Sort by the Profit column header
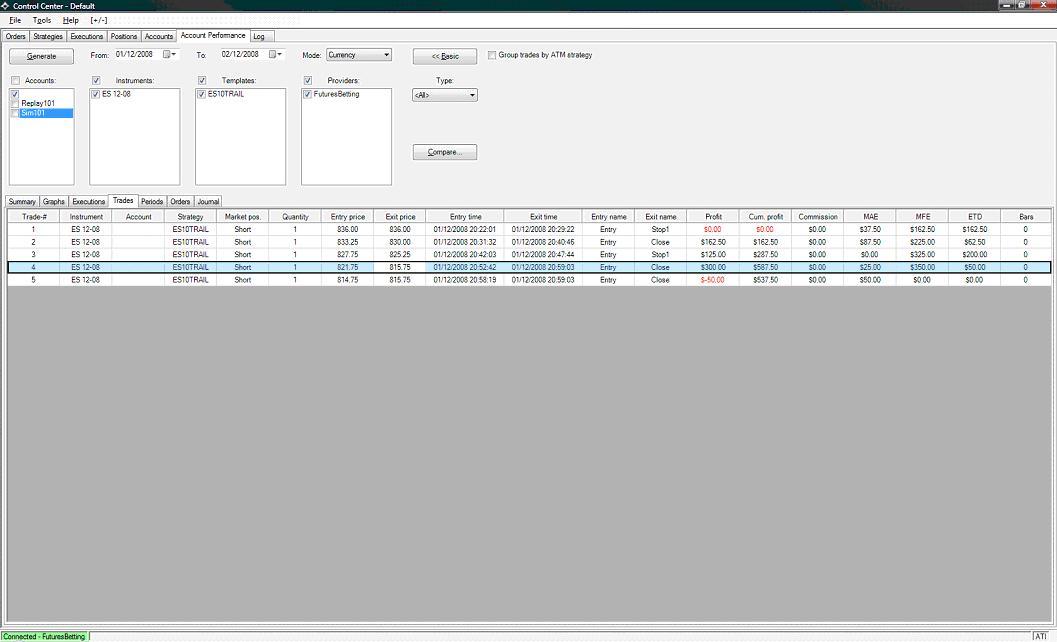The width and height of the screenshot is (1057, 642). [x=713, y=217]
